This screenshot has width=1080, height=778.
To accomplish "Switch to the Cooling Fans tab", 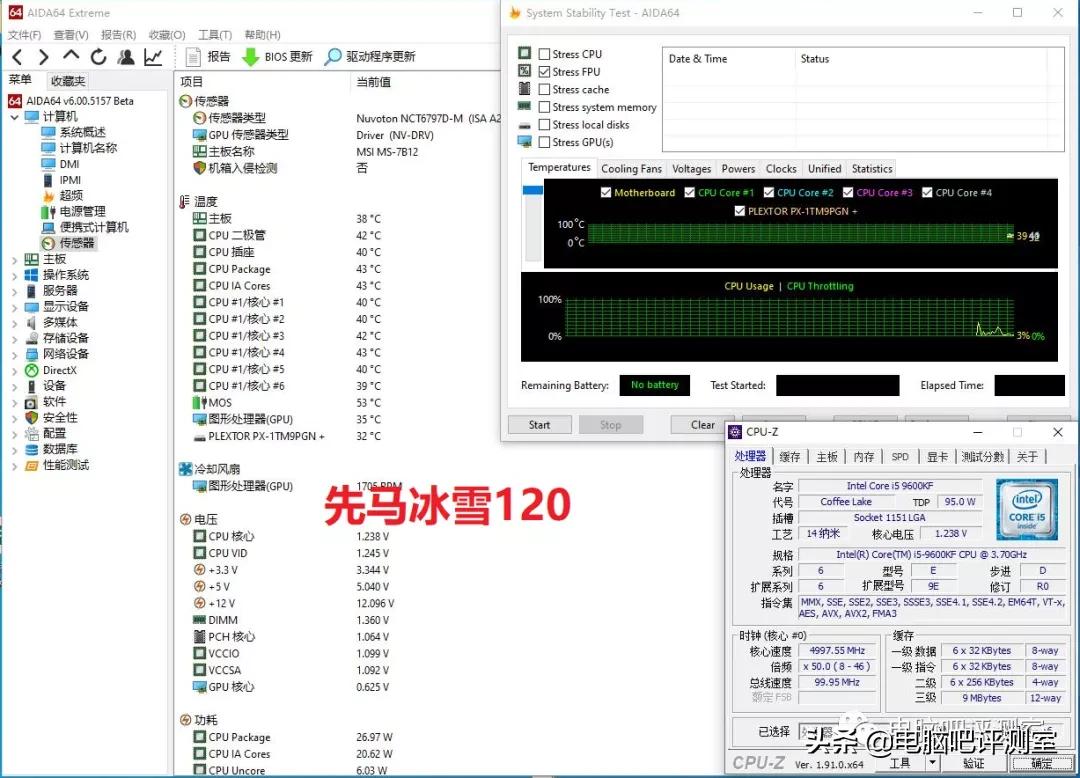I will coord(631,168).
